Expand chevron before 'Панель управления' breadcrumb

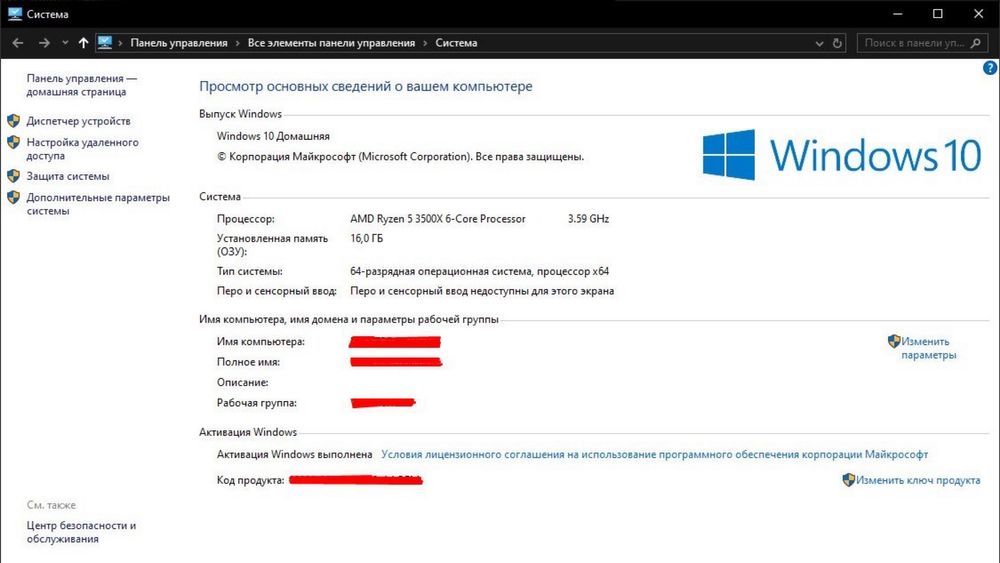120,43
